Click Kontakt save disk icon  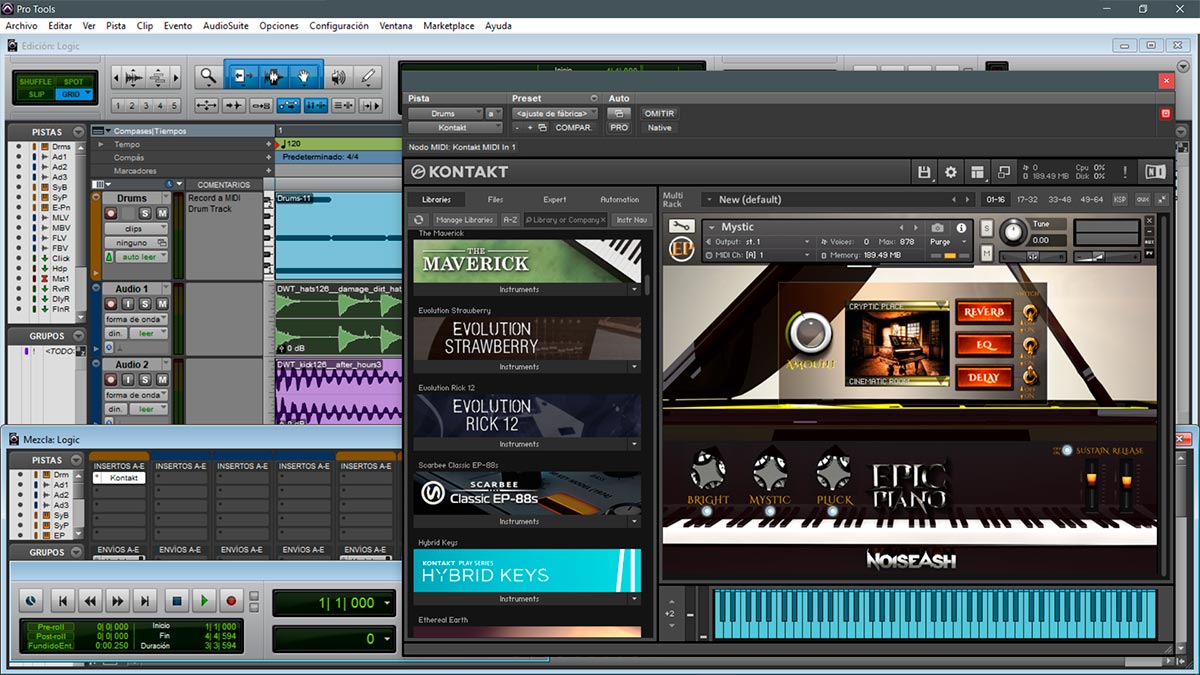924,172
